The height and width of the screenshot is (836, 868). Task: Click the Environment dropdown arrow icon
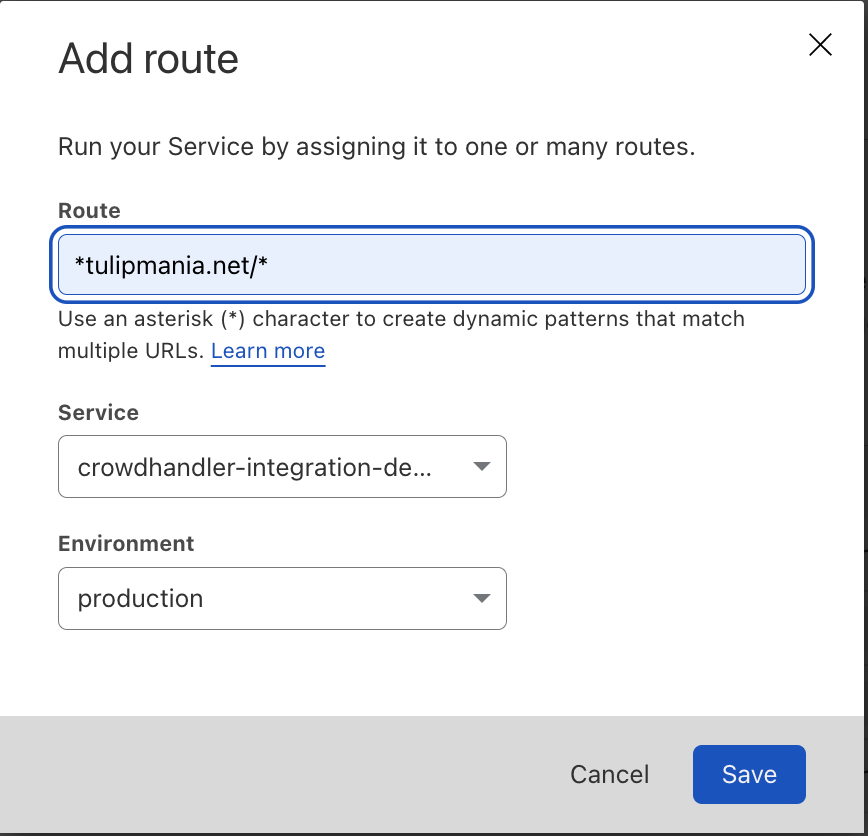tap(482, 598)
